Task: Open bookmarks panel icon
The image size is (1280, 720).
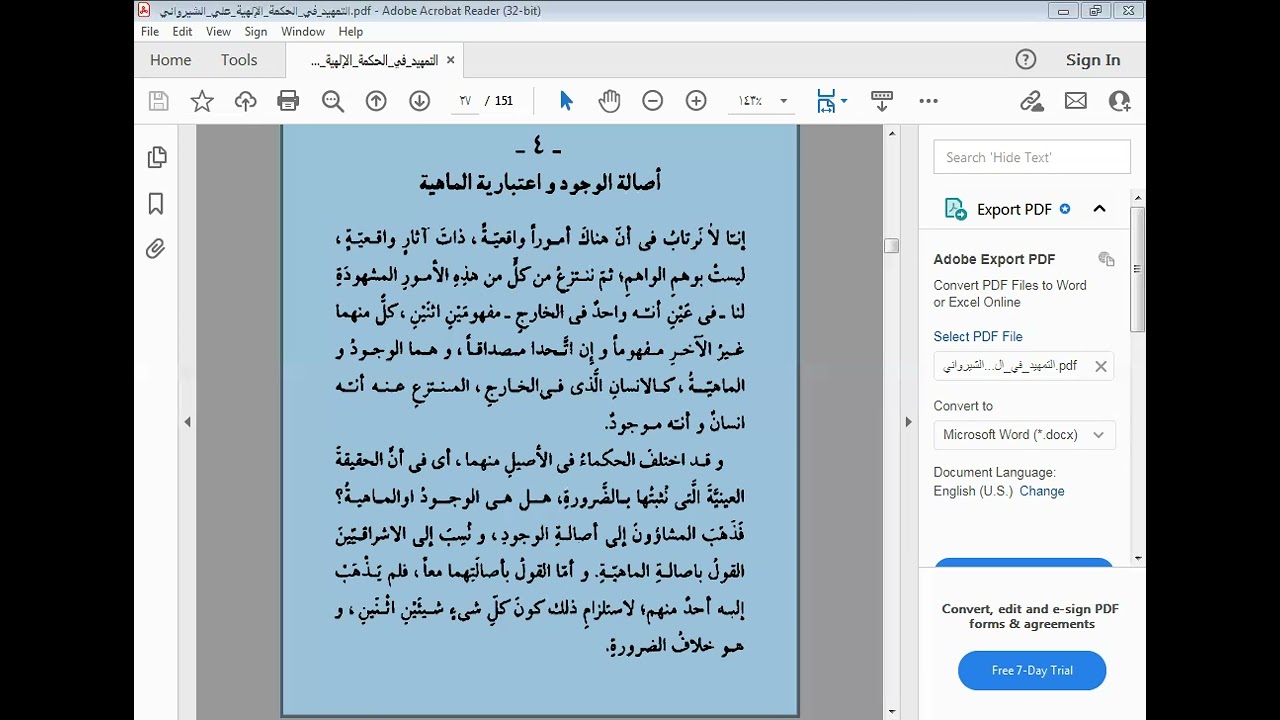Action: coord(156,204)
